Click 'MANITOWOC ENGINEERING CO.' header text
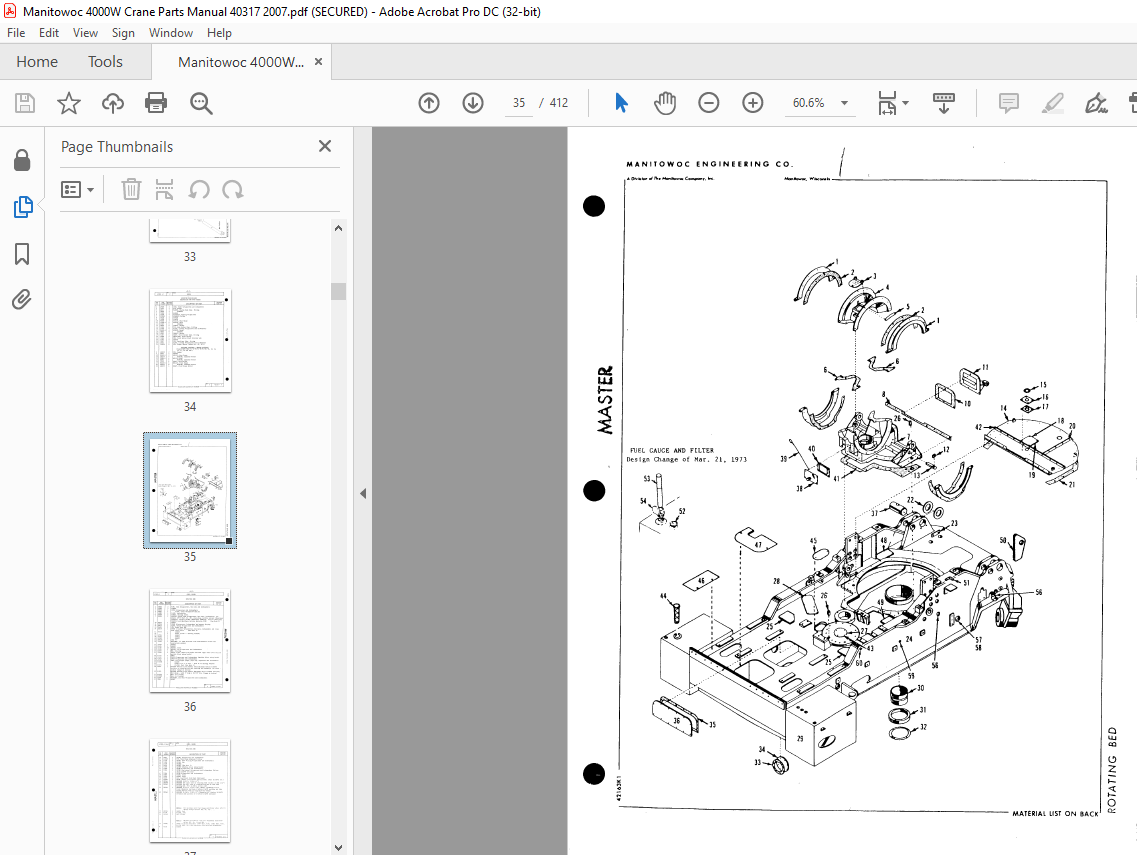 click(710, 164)
